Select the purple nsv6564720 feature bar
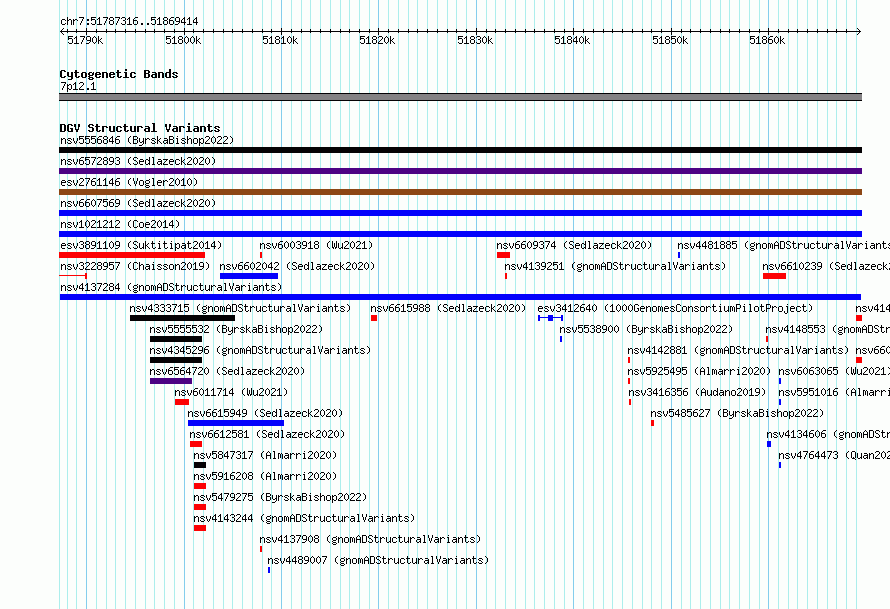The width and height of the screenshot is (890, 609). pyautogui.click(x=171, y=381)
